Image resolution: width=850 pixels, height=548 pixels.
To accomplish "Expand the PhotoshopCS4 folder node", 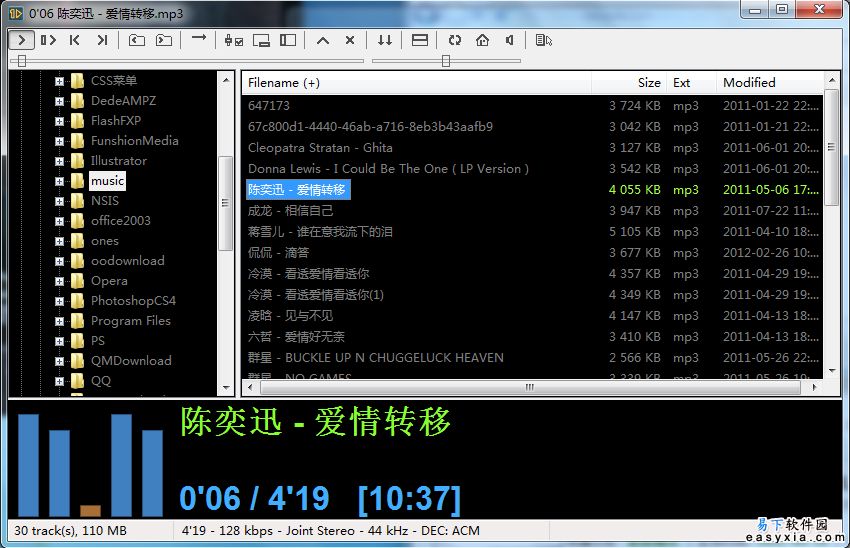I will coord(60,301).
